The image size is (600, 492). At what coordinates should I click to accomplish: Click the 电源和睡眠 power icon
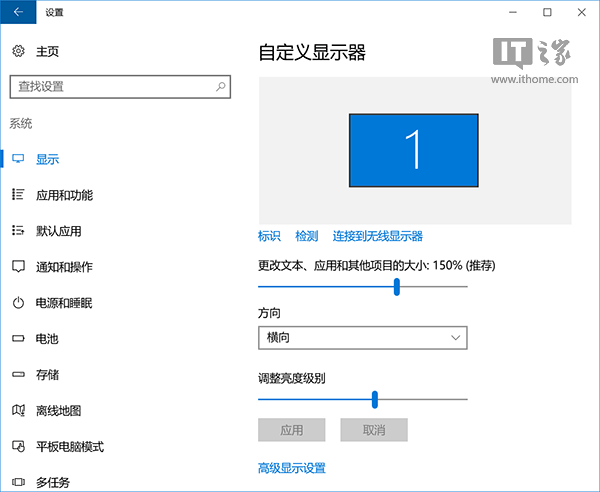pos(18,303)
